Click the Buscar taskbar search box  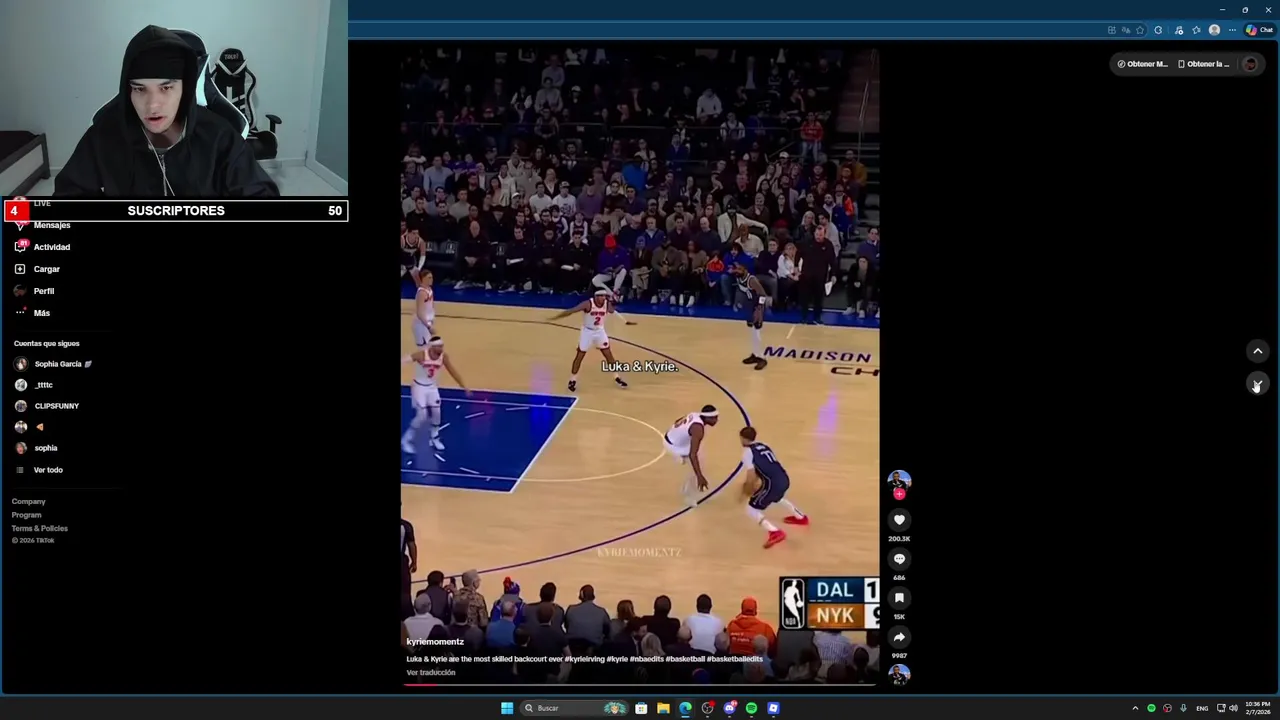point(575,708)
